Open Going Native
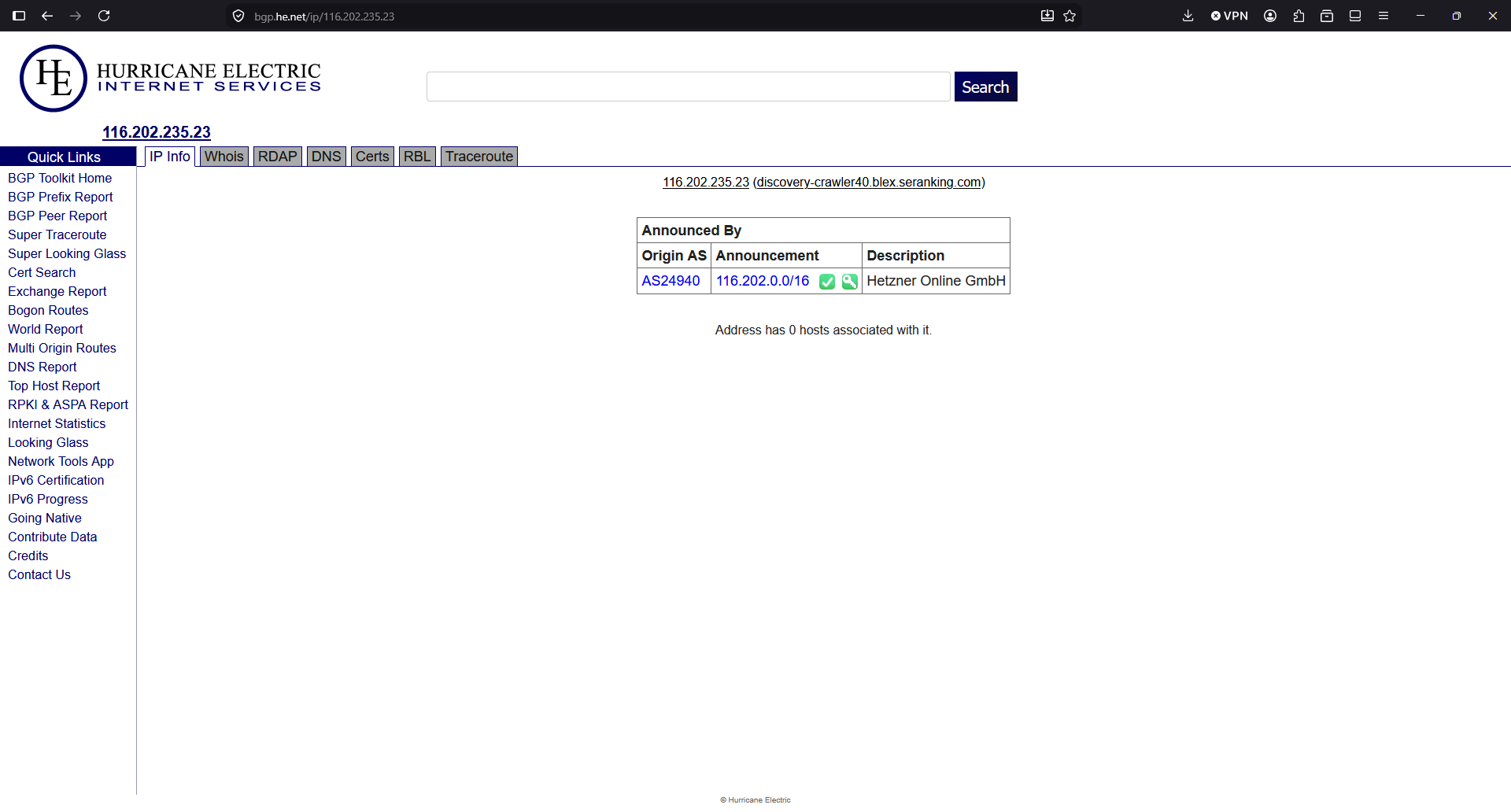This screenshot has height=812, width=1511. pyautogui.click(x=45, y=518)
